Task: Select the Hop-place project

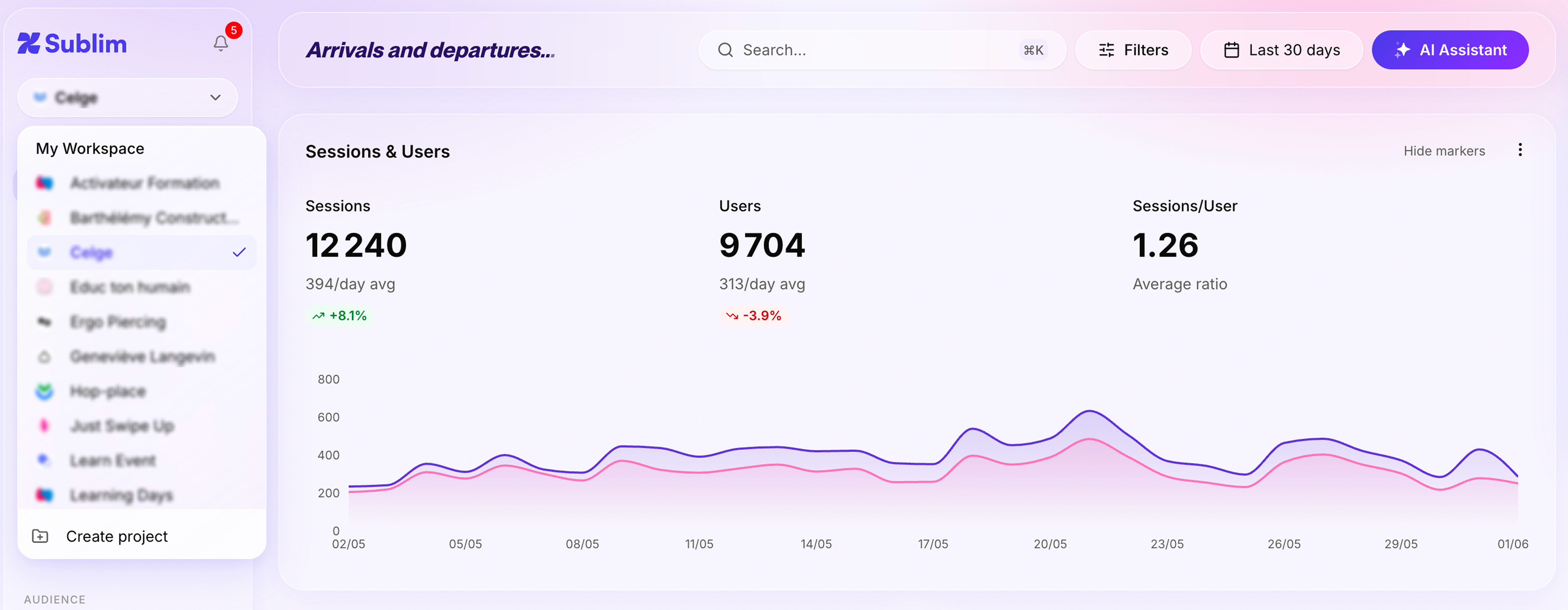Action: [141, 391]
